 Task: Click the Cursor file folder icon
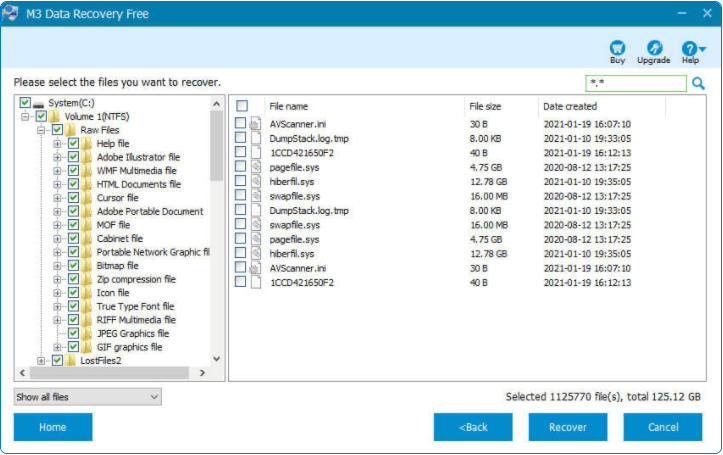[x=86, y=198]
